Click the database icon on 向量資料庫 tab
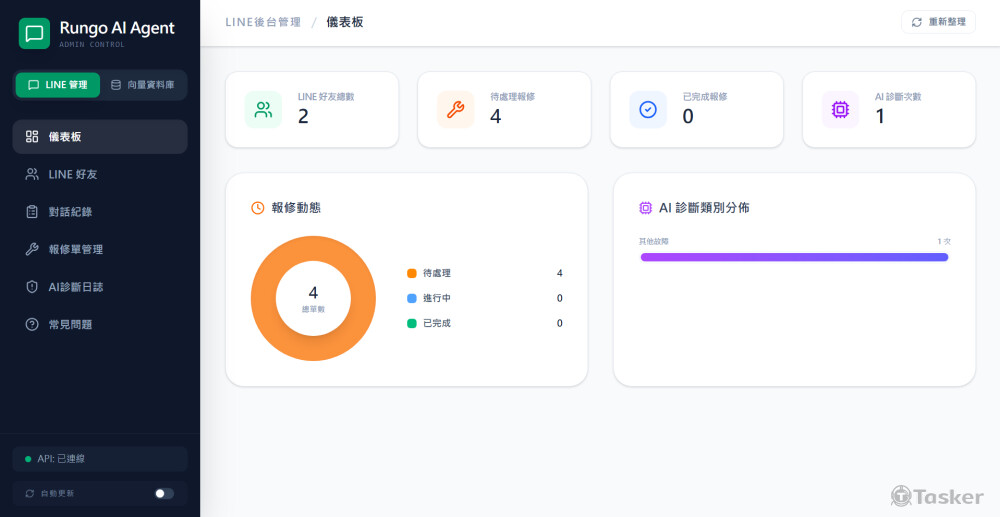The height and width of the screenshot is (517, 1000). [115, 85]
